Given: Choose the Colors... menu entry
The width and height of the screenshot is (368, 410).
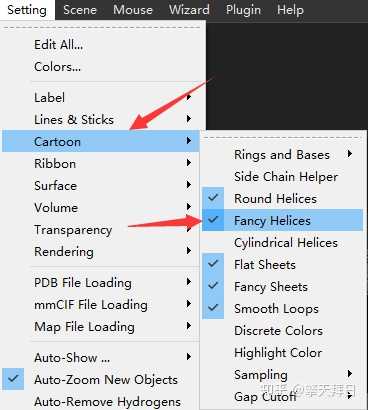Looking at the screenshot, I should [101, 67].
